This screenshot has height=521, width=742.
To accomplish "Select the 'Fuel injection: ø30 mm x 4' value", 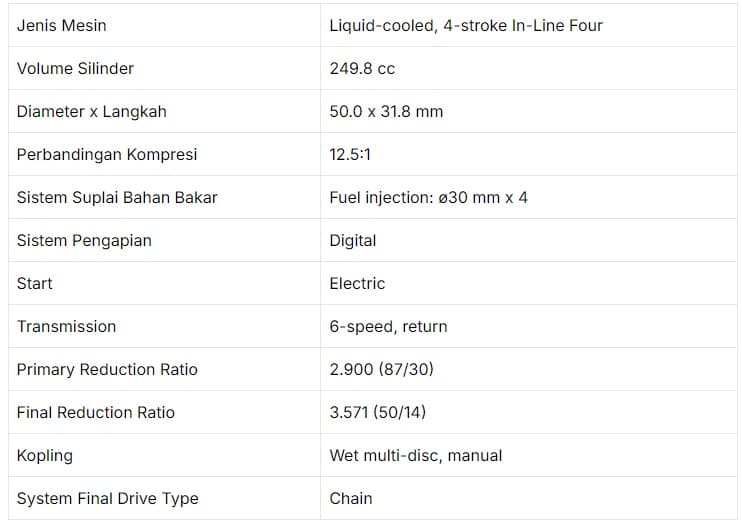I will pyautogui.click(x=428, y=197).
